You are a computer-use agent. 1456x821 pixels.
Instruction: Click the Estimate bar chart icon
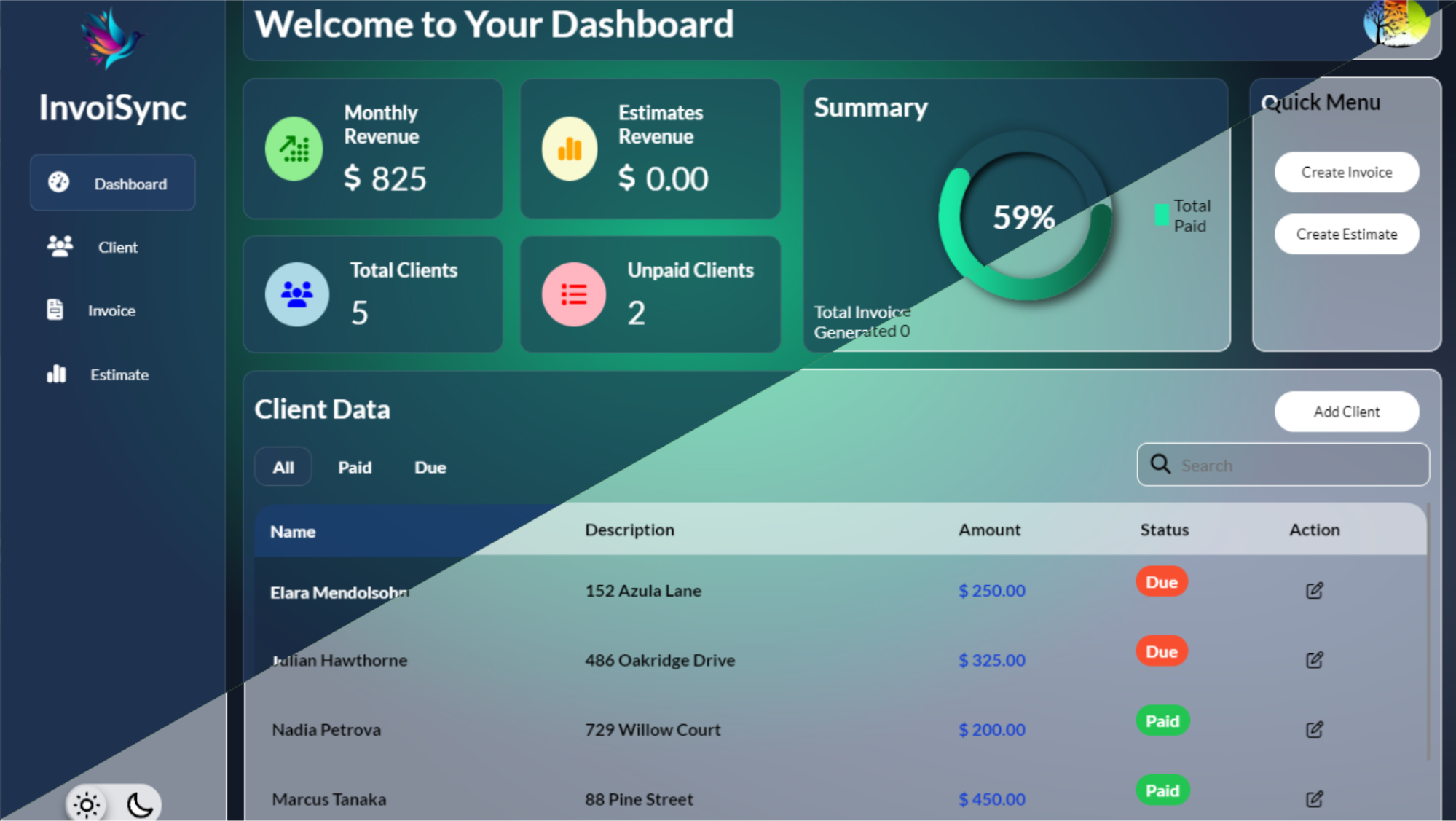(x=57, y=374)
